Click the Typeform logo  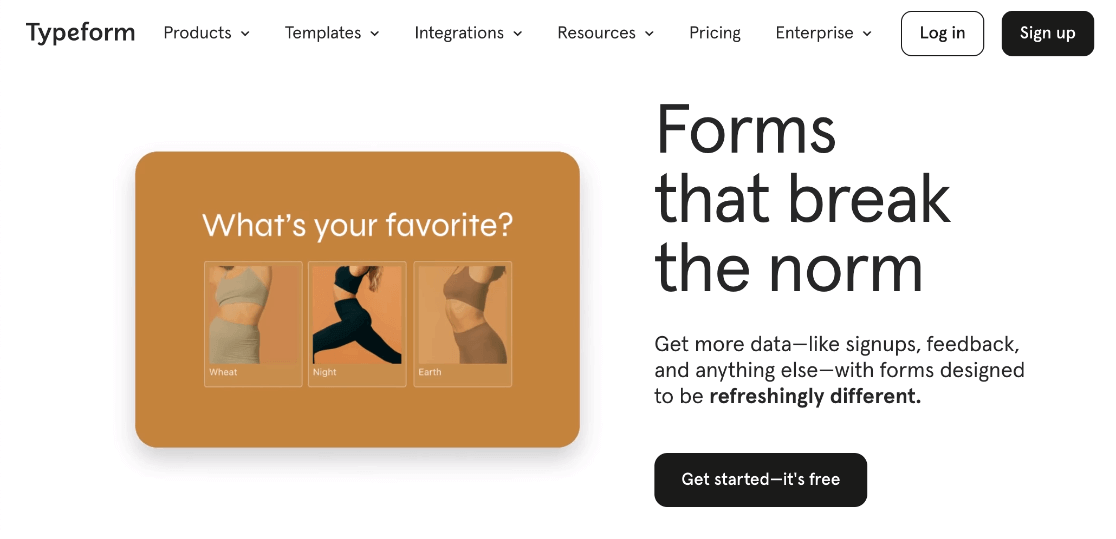[80, 33]
